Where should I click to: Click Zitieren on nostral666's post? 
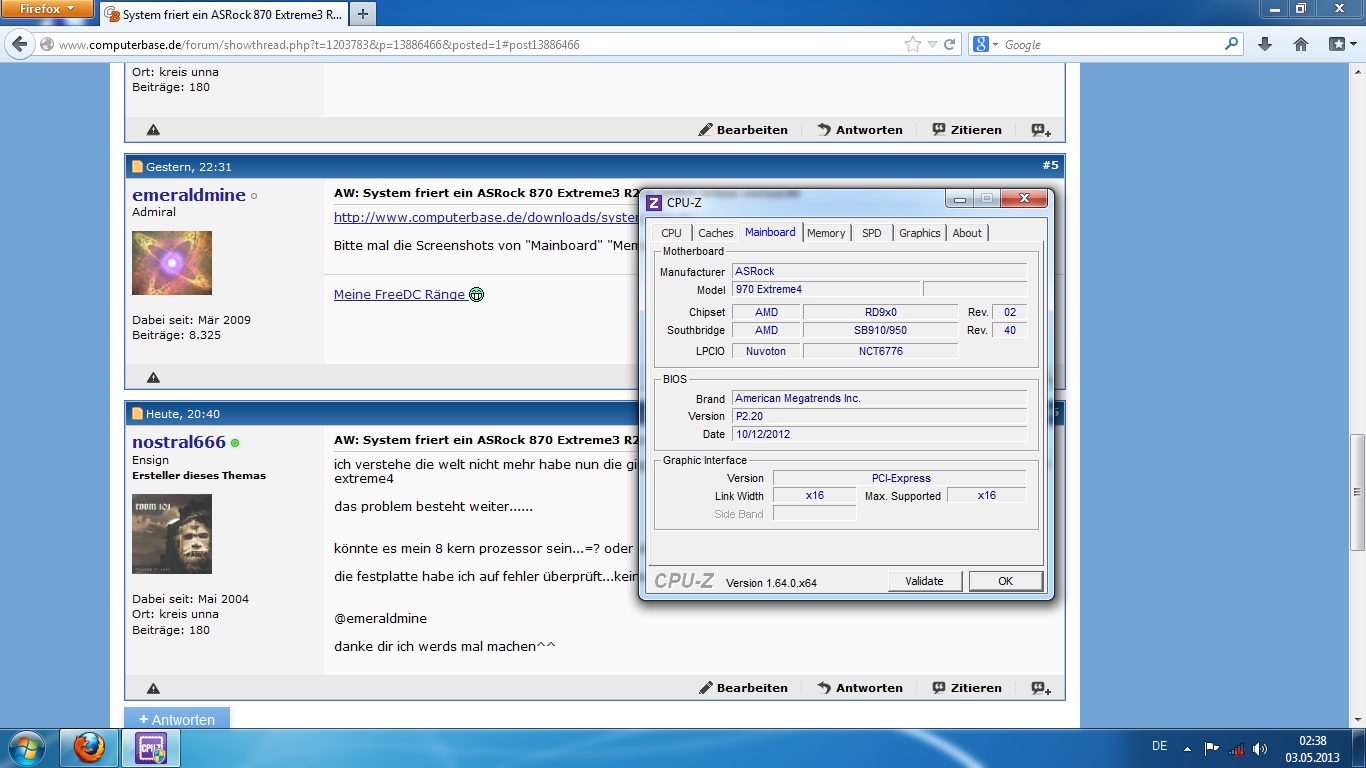click(967, 688)
